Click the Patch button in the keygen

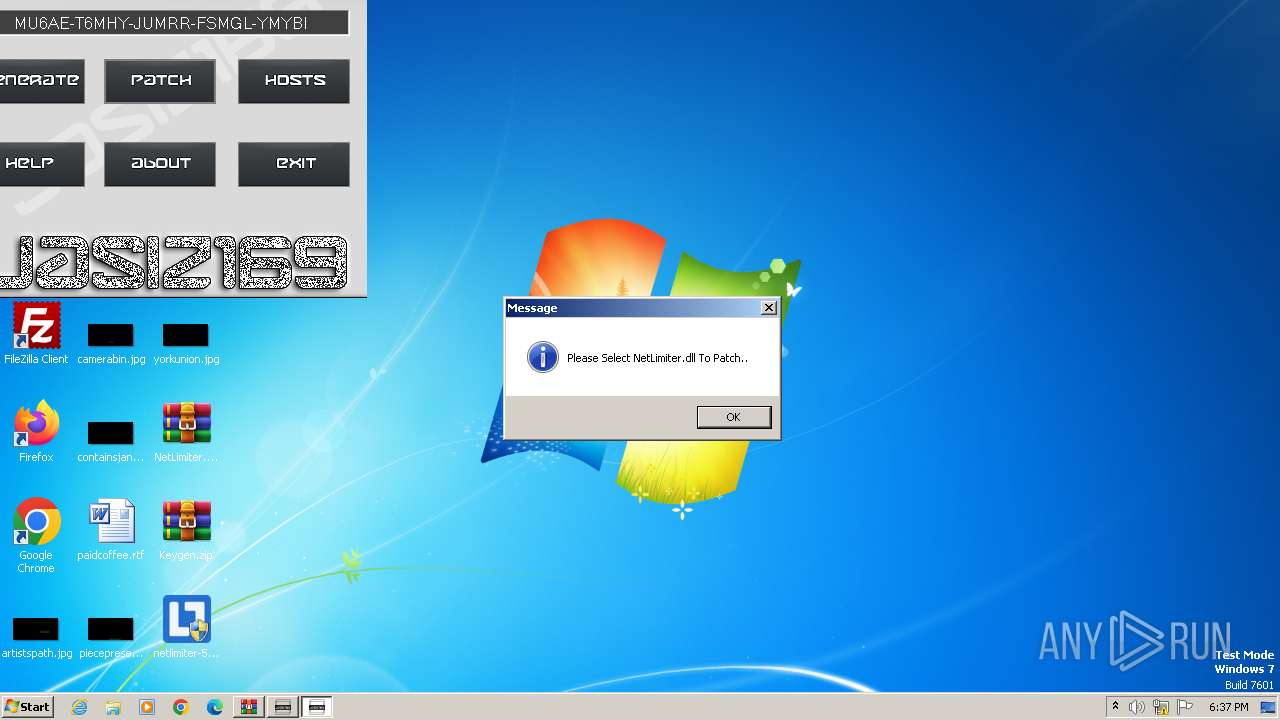160,80
